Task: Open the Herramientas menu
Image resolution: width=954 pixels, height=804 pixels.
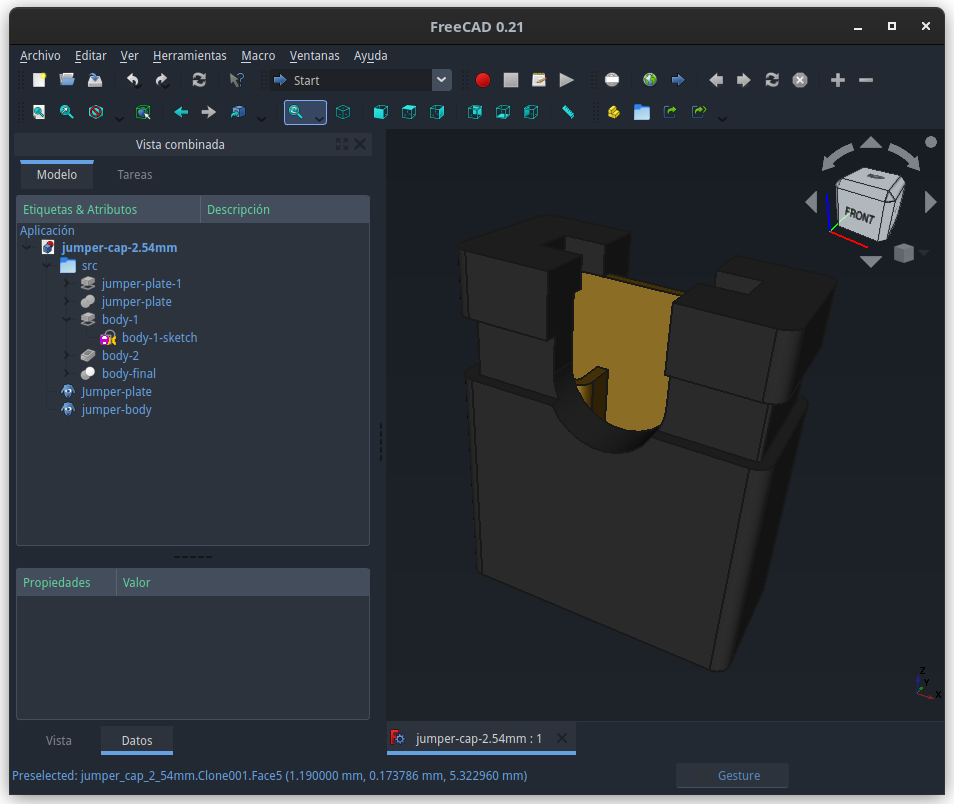Action: [190, 55]
